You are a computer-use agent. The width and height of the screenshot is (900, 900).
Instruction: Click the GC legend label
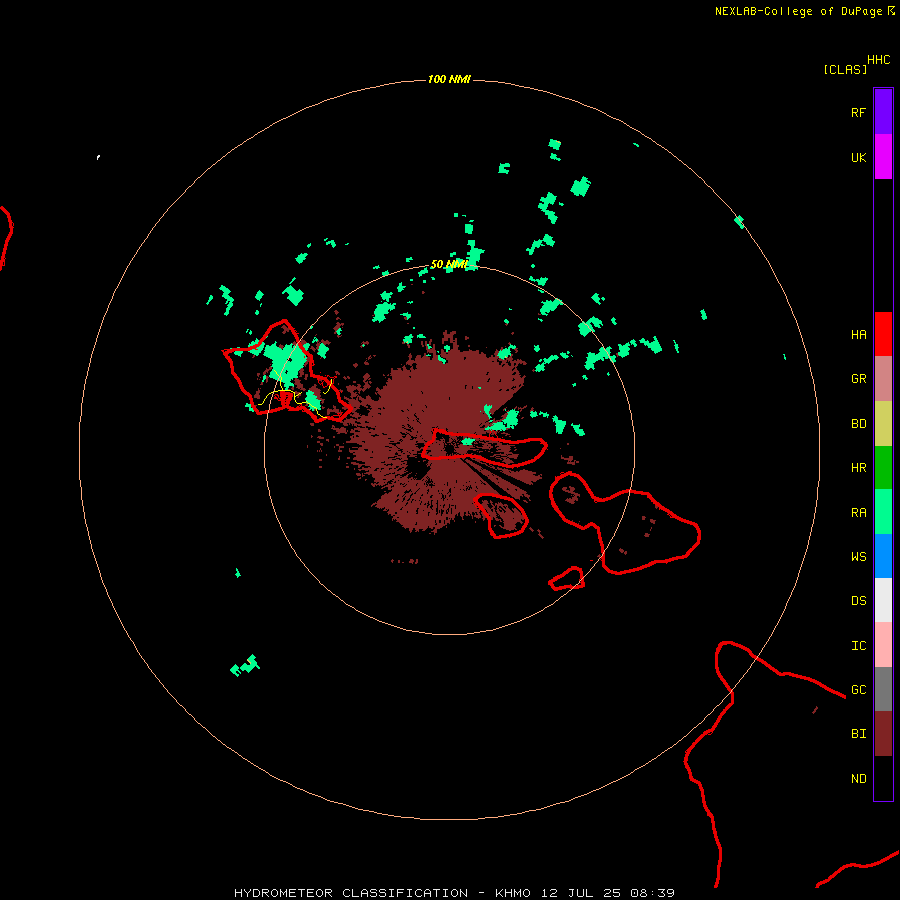point(859,690)
